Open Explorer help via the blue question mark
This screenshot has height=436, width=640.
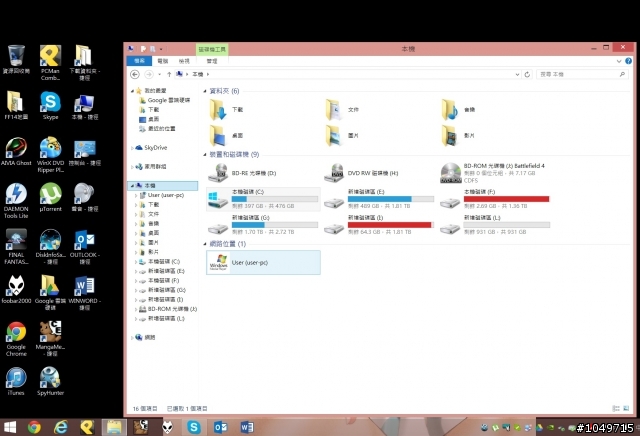click(628, 61)
